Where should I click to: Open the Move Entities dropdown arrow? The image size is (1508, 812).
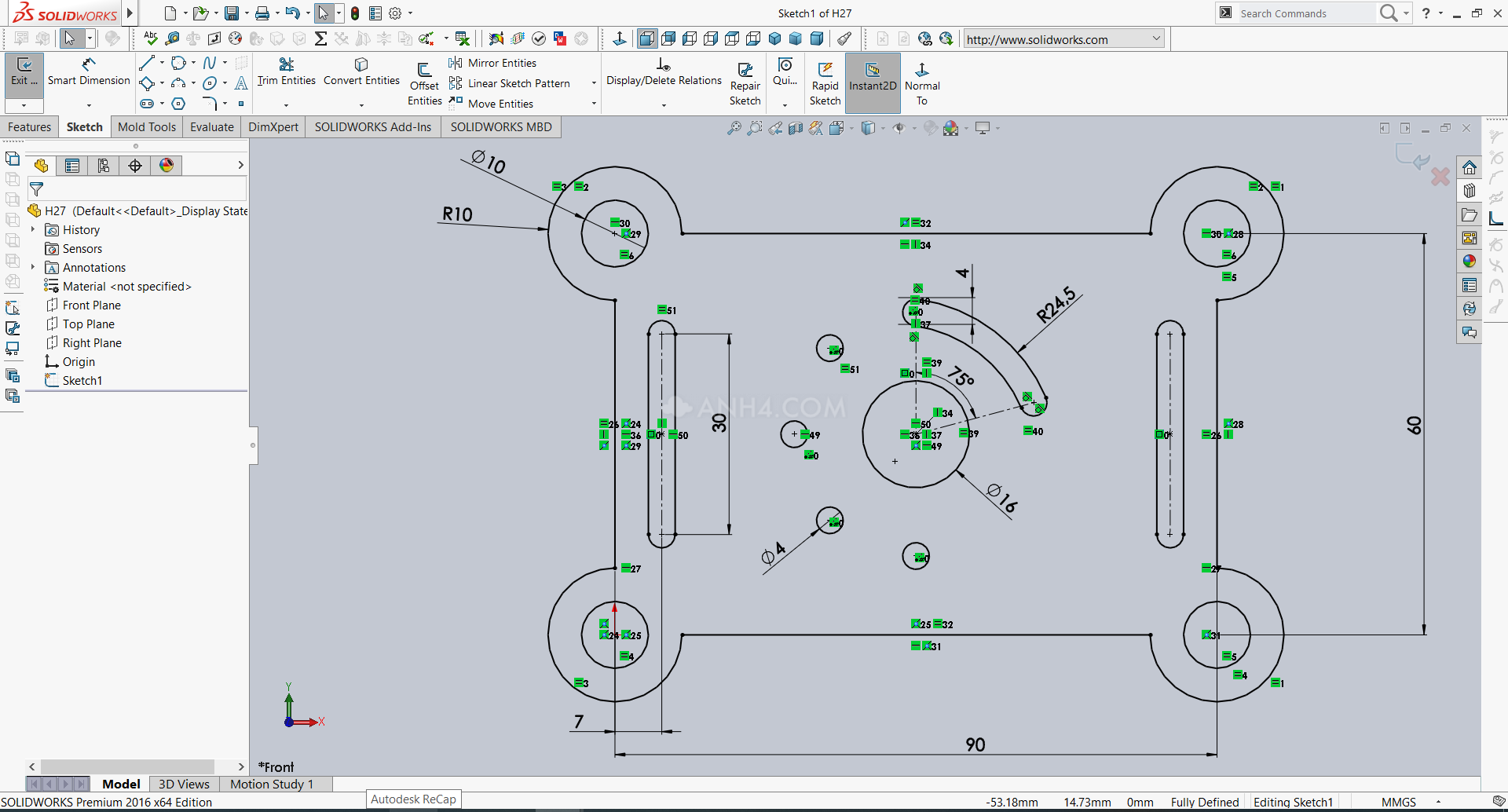point(594,104)
